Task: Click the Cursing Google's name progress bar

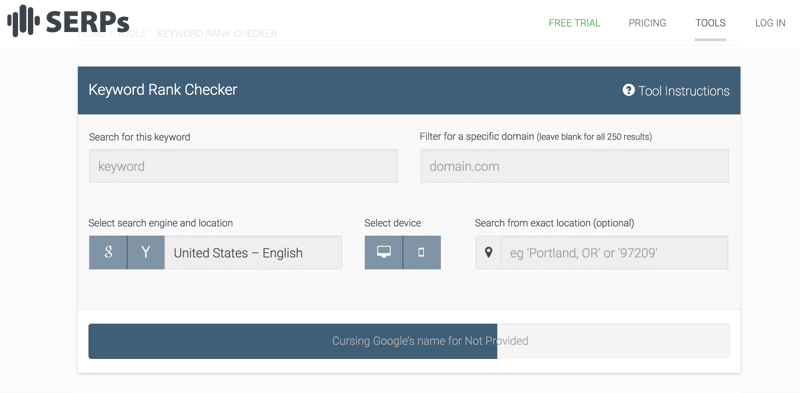Action: point(409,341)
